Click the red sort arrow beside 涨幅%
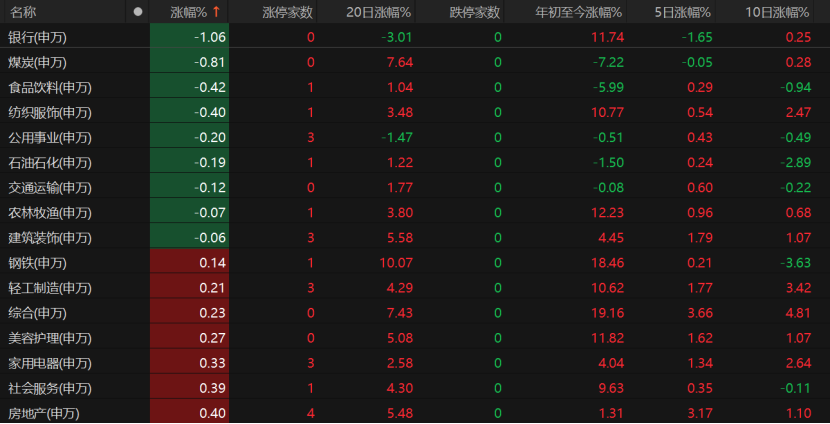 [216, 12]
